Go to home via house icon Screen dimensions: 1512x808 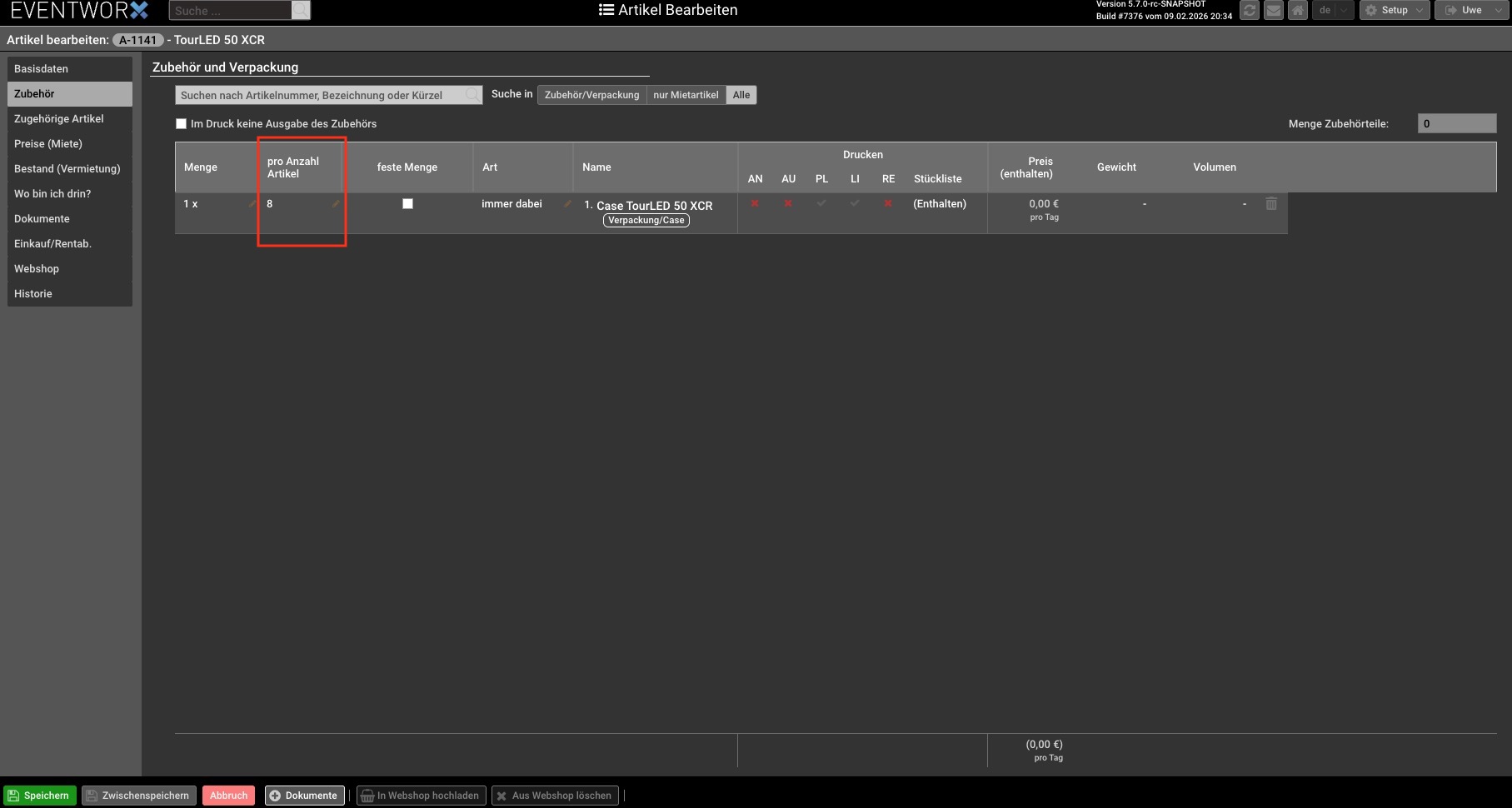pyautogui.click(x=1297, y=10)
